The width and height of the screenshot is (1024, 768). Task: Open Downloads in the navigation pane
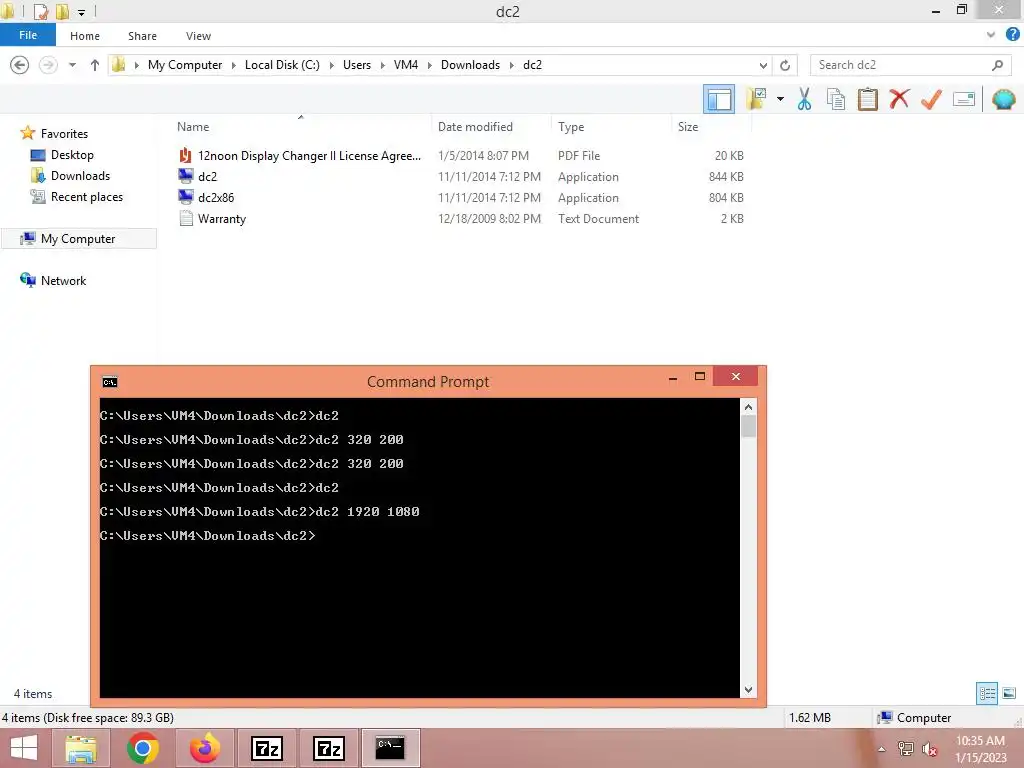(x=80, y=176)
